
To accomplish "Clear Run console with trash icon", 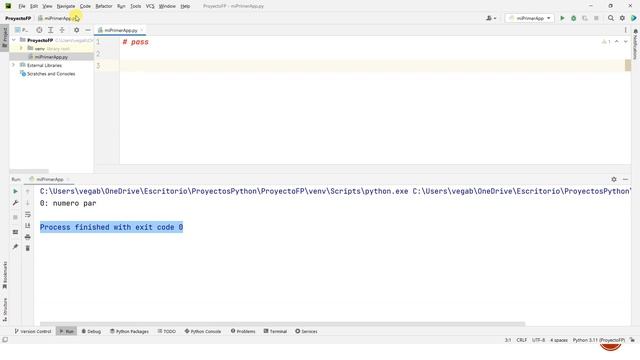I will pyautogui.click(x=28, y=248).
